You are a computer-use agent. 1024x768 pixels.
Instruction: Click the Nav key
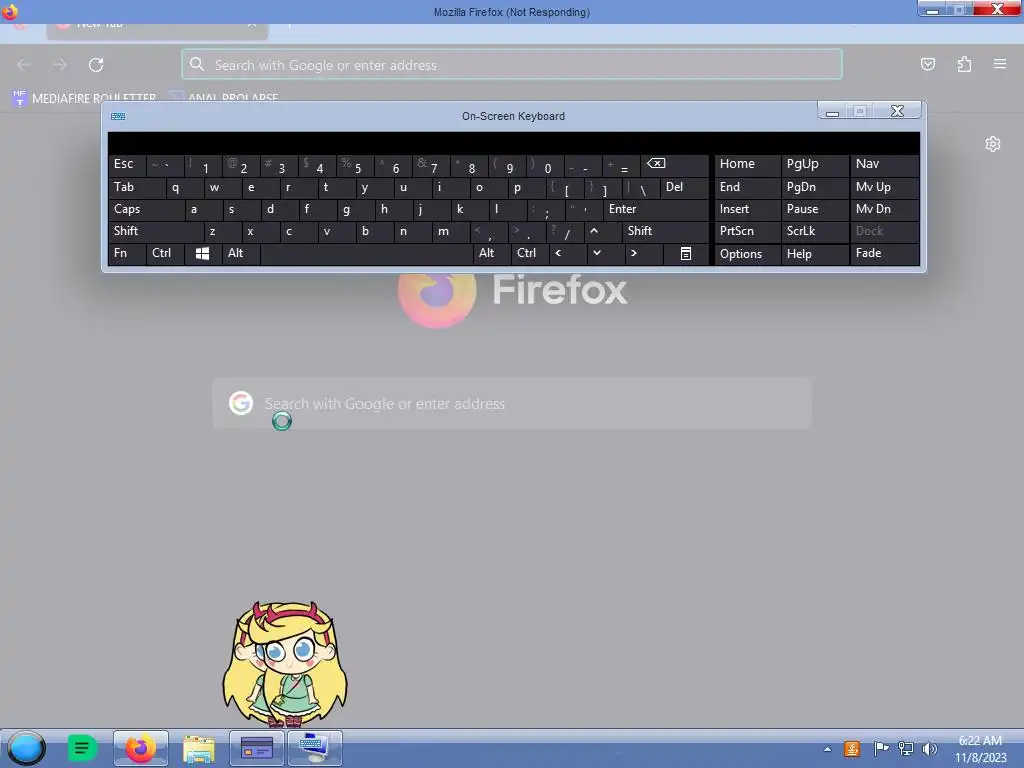pos(884,164)
